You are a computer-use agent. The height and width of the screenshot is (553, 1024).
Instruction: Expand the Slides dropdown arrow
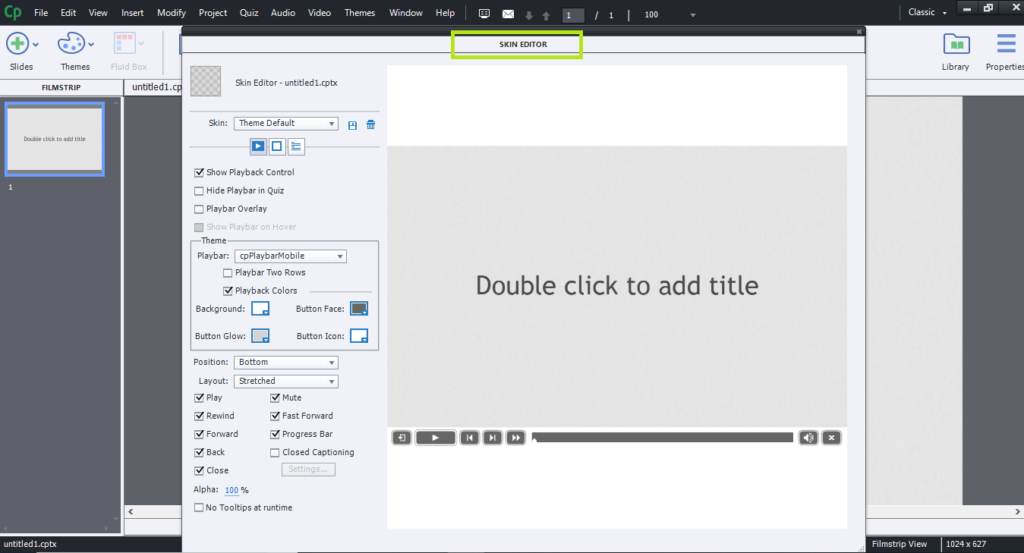tap(36, 44)
